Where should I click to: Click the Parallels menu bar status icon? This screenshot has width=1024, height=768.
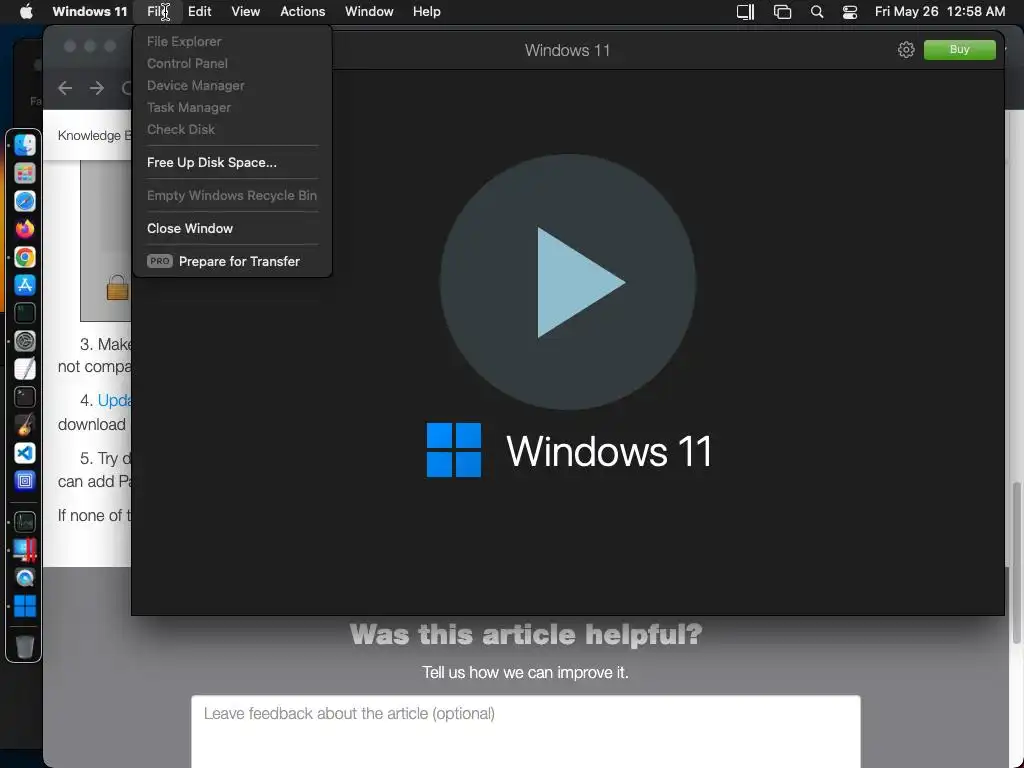(x=745, y=12)
